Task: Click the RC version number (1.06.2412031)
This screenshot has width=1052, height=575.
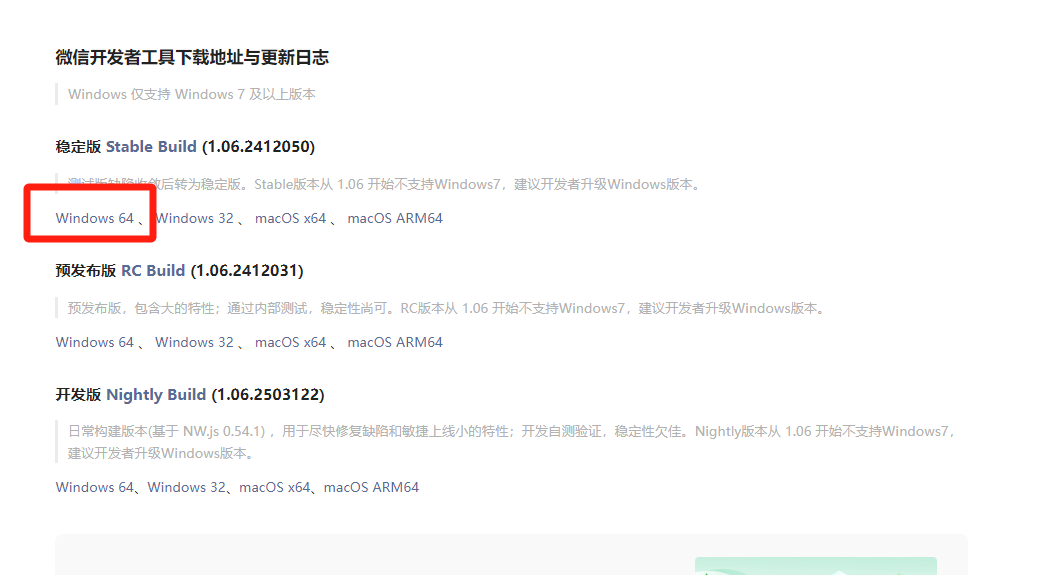Action: coord(247,270)
